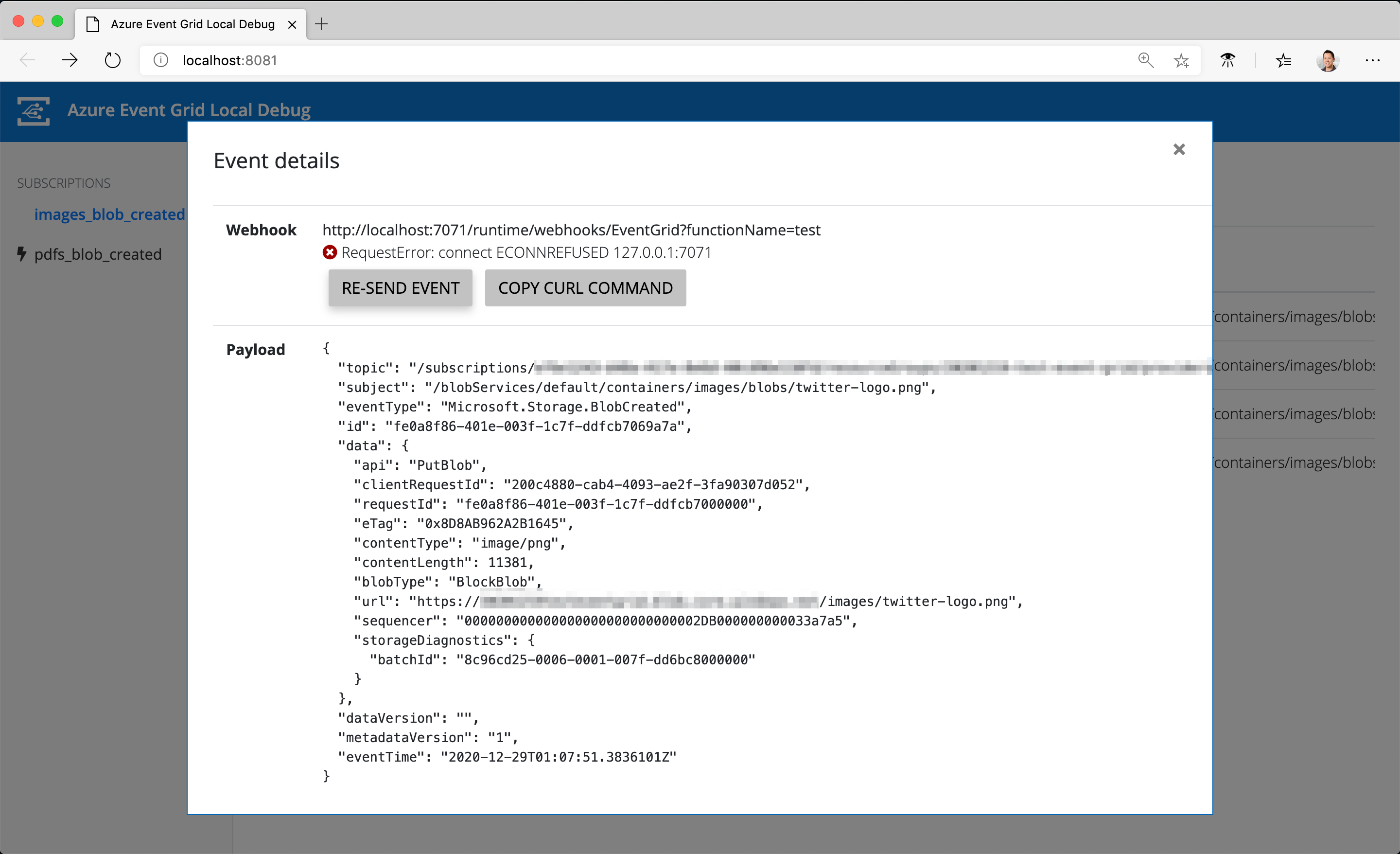Select images_blob_created subscription
Screen dimensions: 1400x854
[109, 214]
